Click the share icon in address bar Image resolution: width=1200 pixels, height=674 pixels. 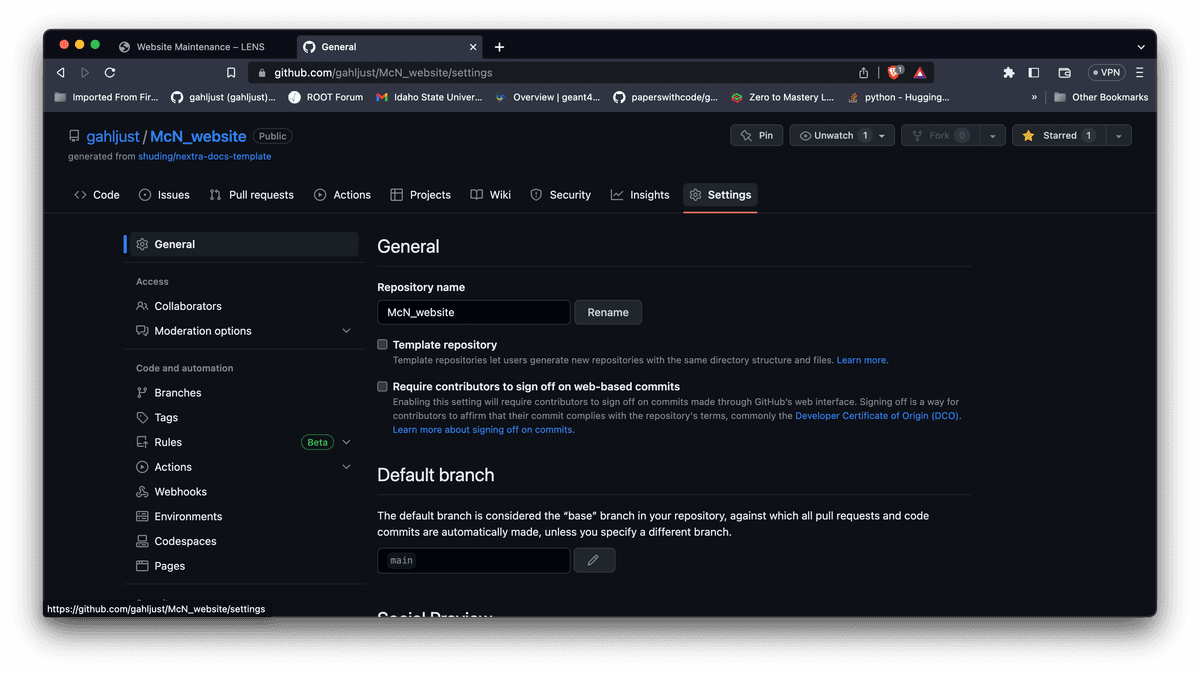864,73
